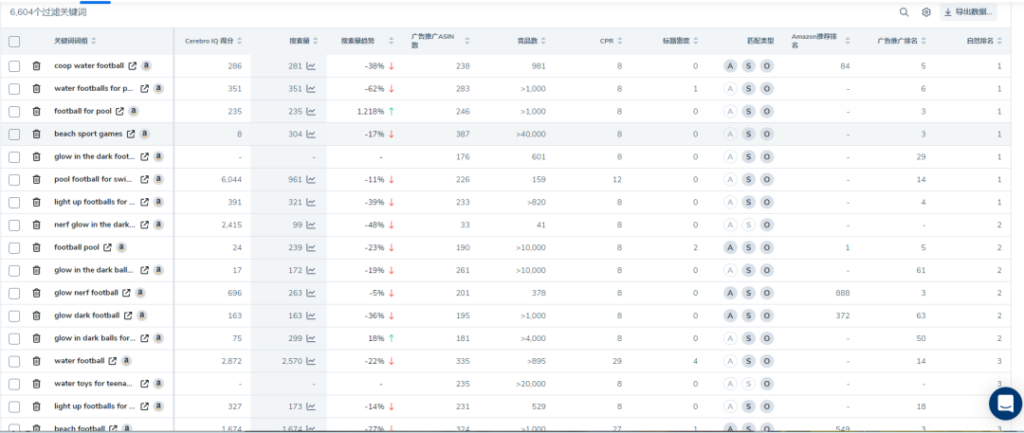Screen dimensions: 1024x433
Task: Toggle the select-all checkbox in header
Action: point(14,41)
